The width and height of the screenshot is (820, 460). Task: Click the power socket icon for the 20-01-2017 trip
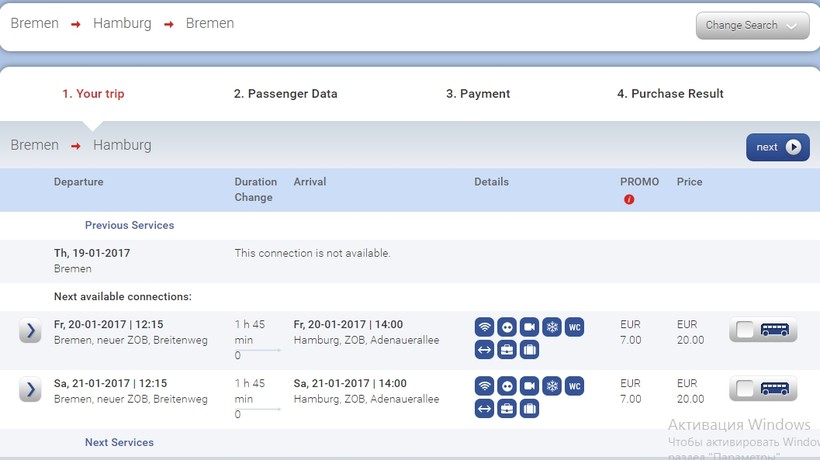point(507,328)
